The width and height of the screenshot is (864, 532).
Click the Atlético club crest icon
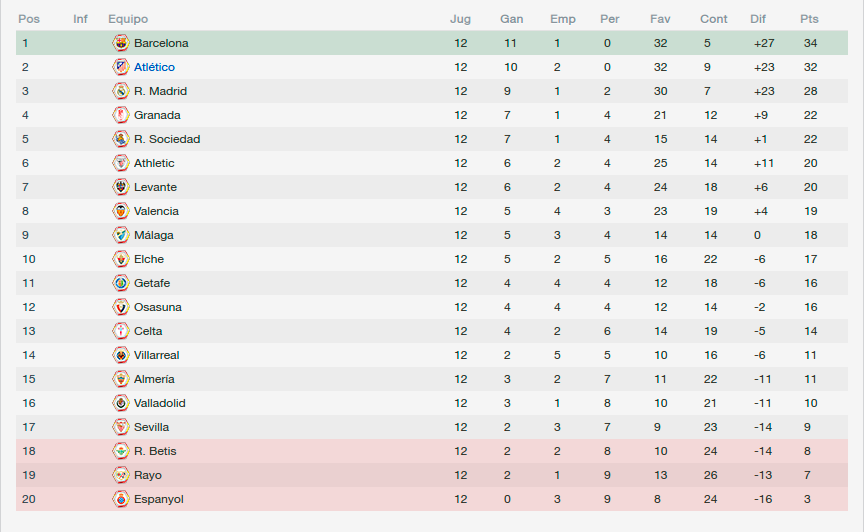[121, 67]
